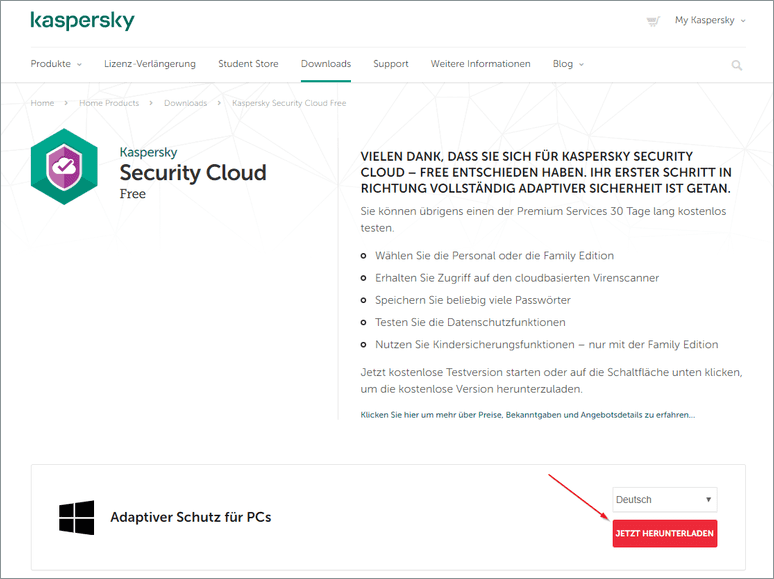Click the Kaspersky logo in header
Viewport: 774px width, 579px height.
coord(82,21)
